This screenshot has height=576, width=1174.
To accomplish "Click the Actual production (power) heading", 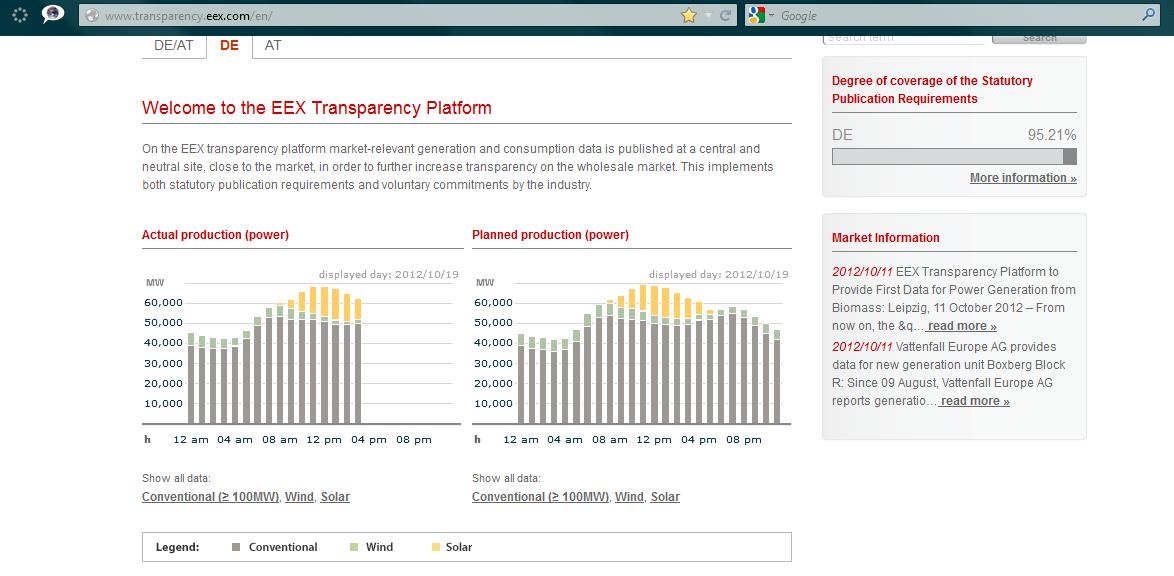I will [216, 235].
